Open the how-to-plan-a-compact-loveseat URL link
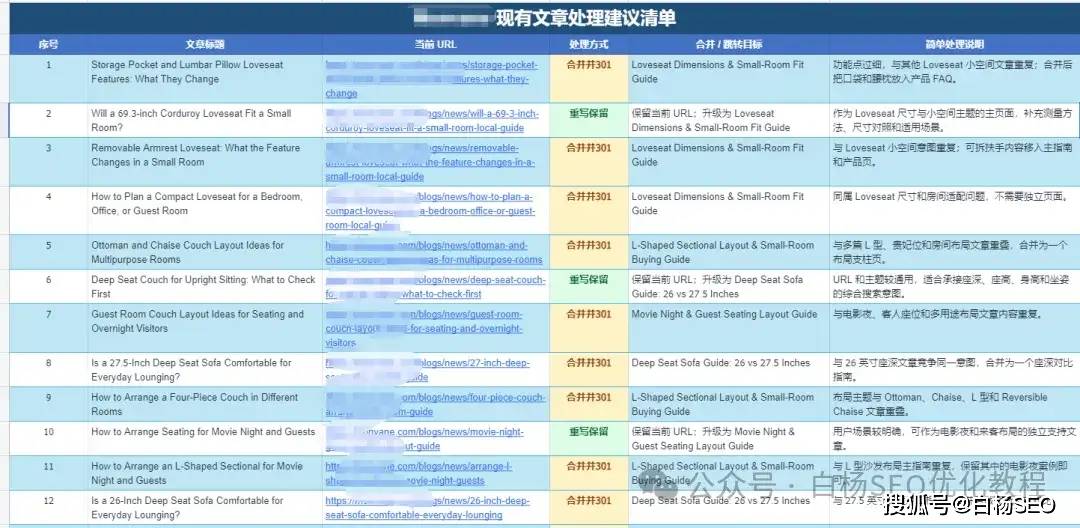Image resolution: width=1080 pixels, height=528 pixels. point(430,211)
